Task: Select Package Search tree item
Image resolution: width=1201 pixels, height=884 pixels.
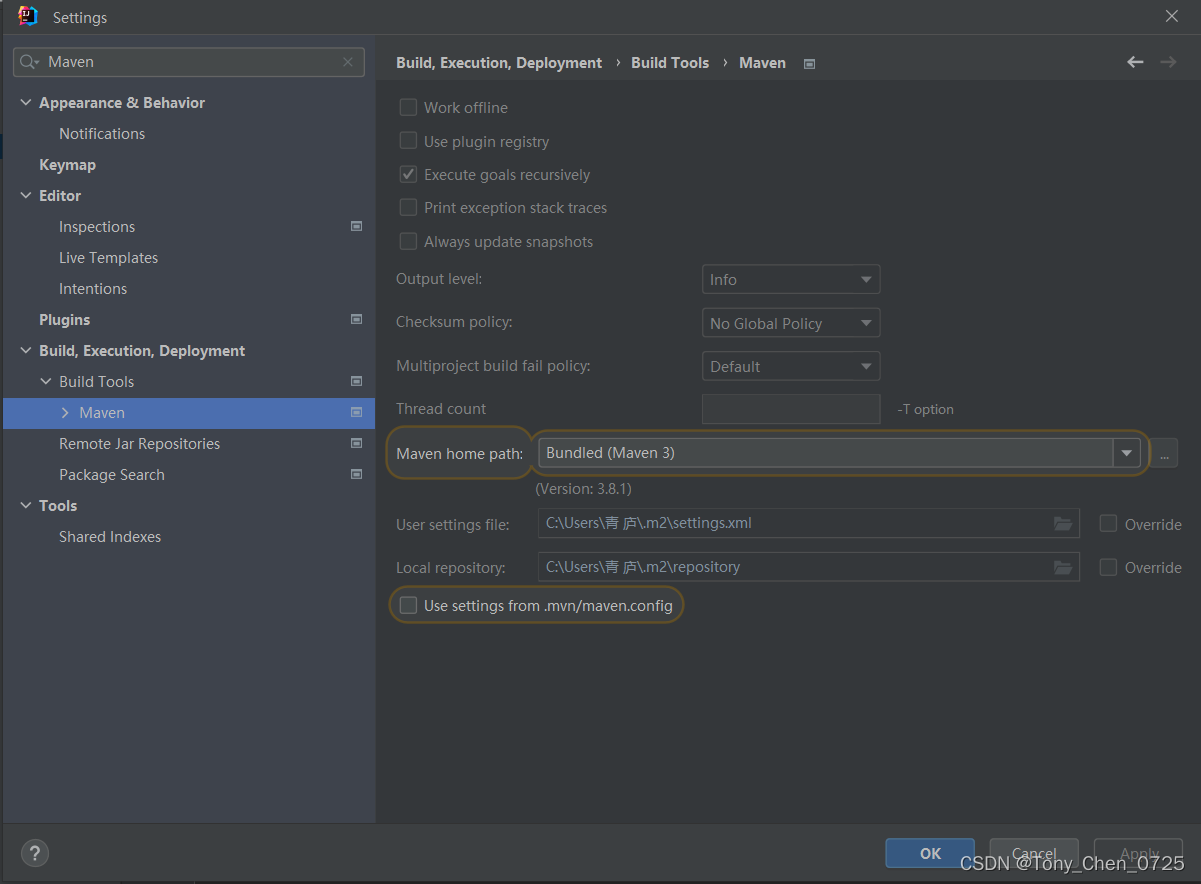Action: click(x=112, y=474)
